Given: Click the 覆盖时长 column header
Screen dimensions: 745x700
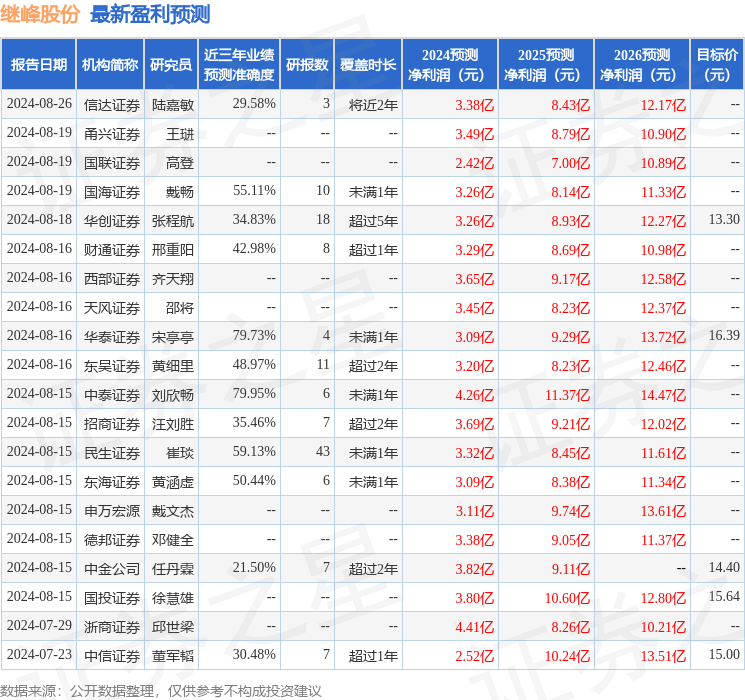Looking at the screenshot, I should tap(368, 65).
